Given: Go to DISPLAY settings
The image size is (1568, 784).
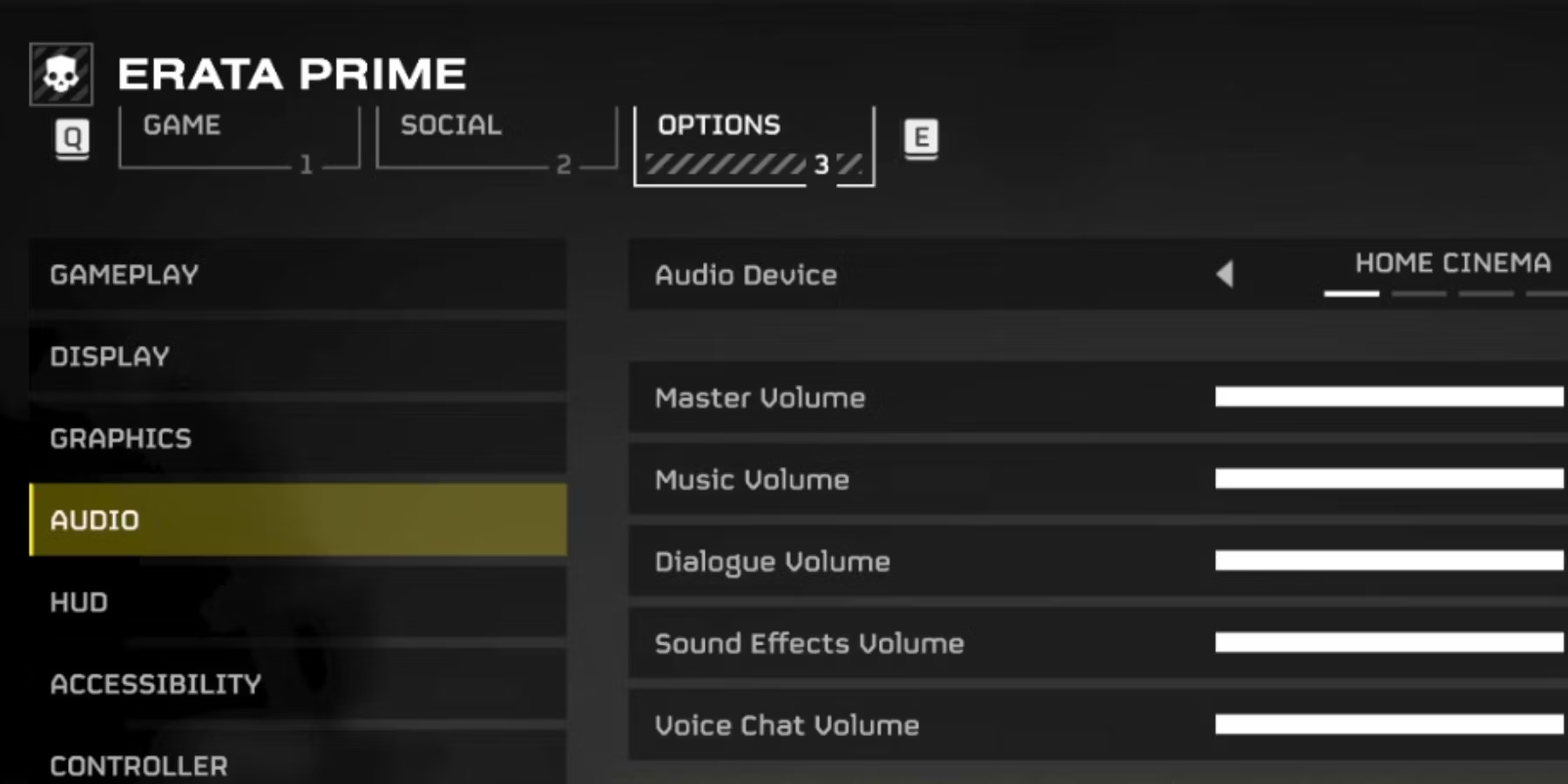Looking at the screenshot, I should pyautogui.click(x=298, y=356).
